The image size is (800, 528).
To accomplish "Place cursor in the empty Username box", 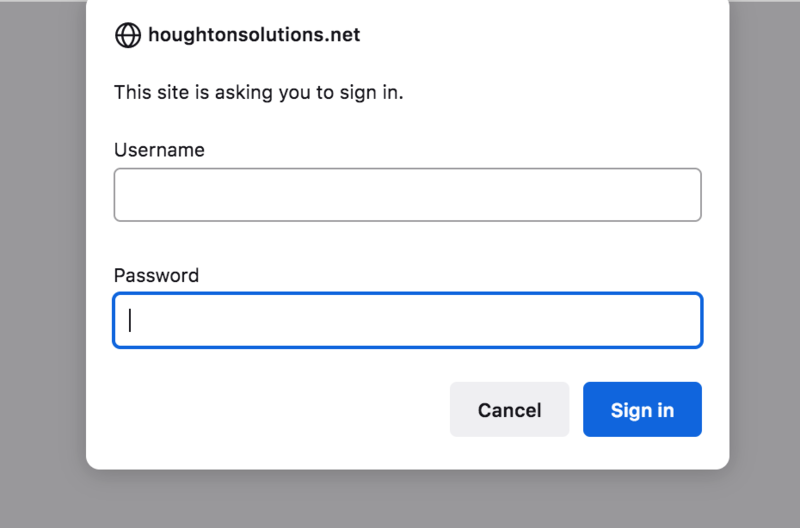I will 407,194.
